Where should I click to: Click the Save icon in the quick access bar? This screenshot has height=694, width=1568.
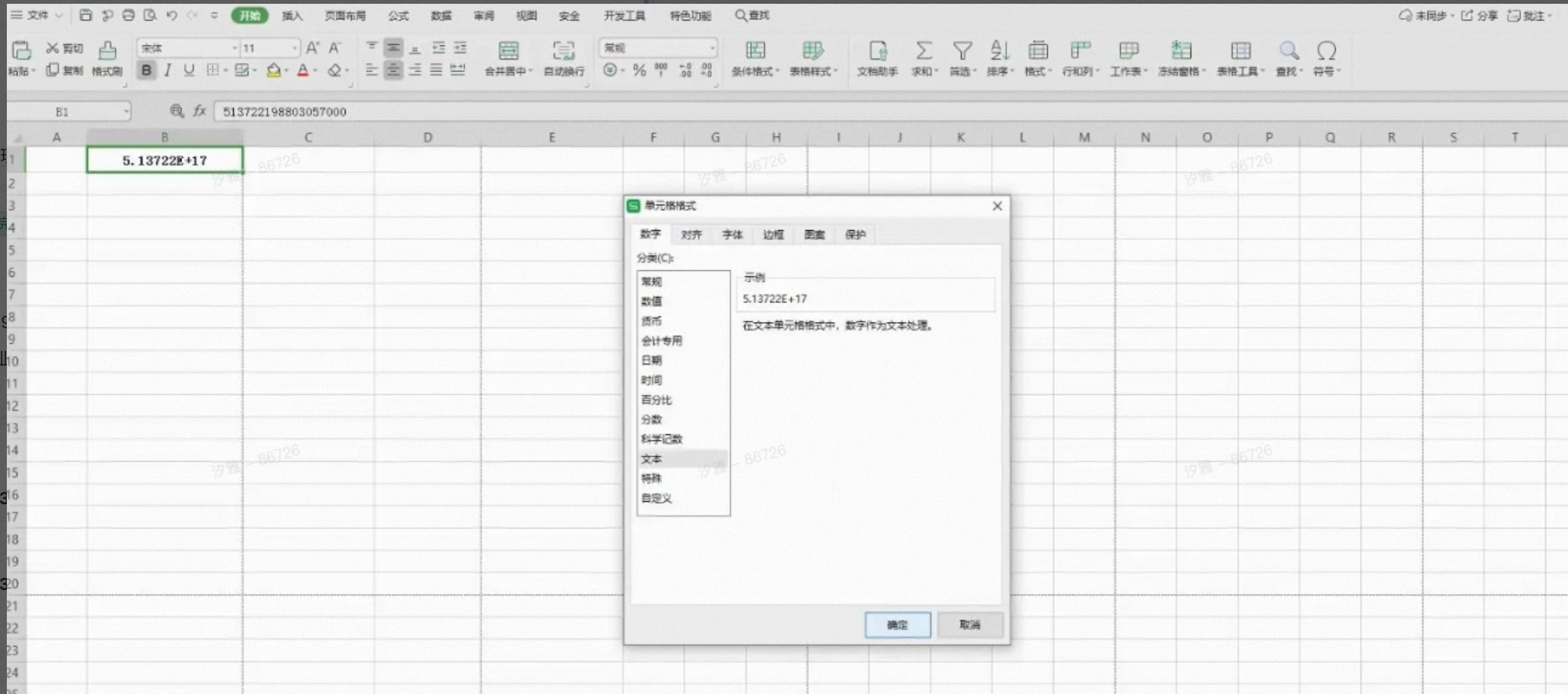tap(85, 15)
